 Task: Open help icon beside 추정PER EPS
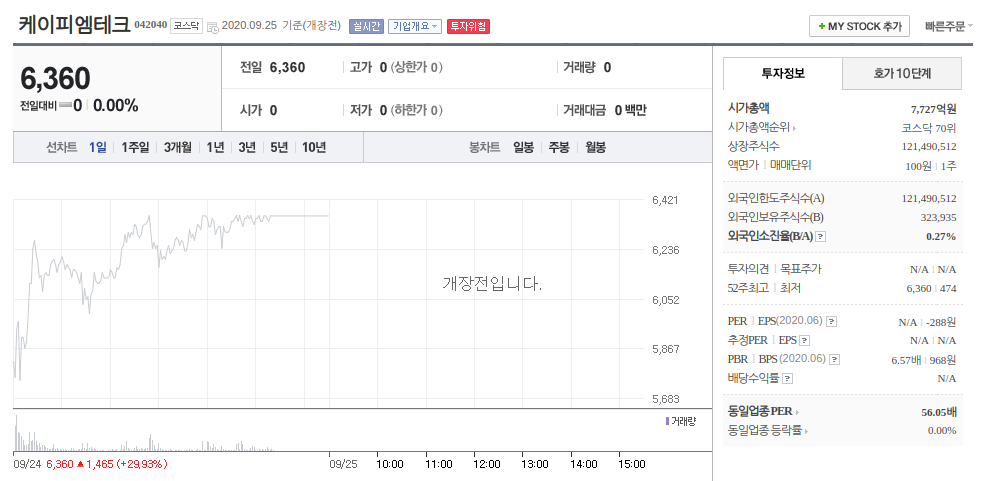pos(804,341)
